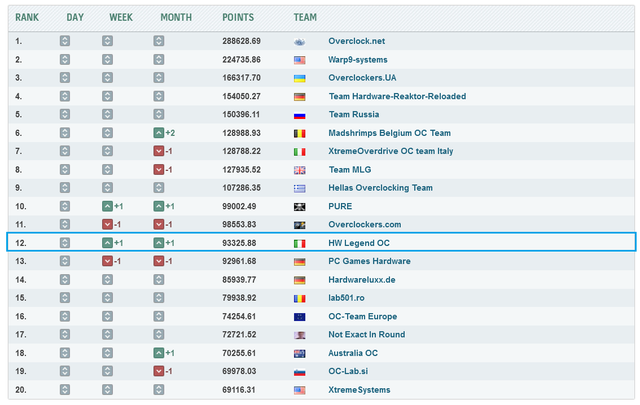Click logo icon beside Overclockers.com
The width and height of the screenshot is (640, 405).
300,225
